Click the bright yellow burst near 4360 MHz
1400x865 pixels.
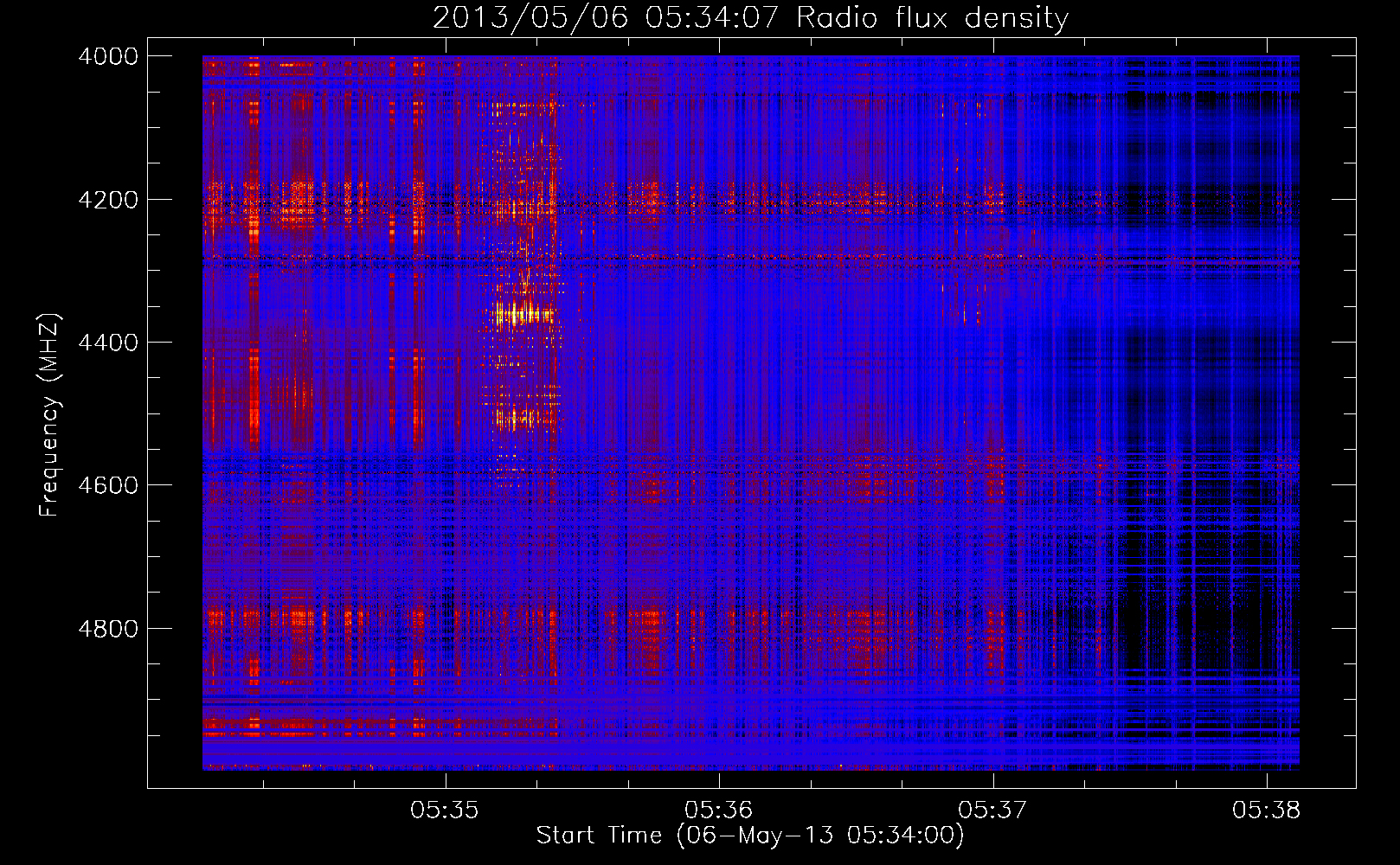[523, 315]
